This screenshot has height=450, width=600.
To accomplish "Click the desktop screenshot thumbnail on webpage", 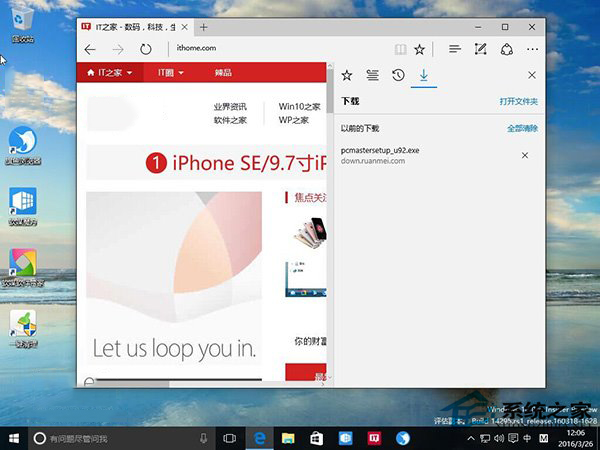I will point(306,279).
